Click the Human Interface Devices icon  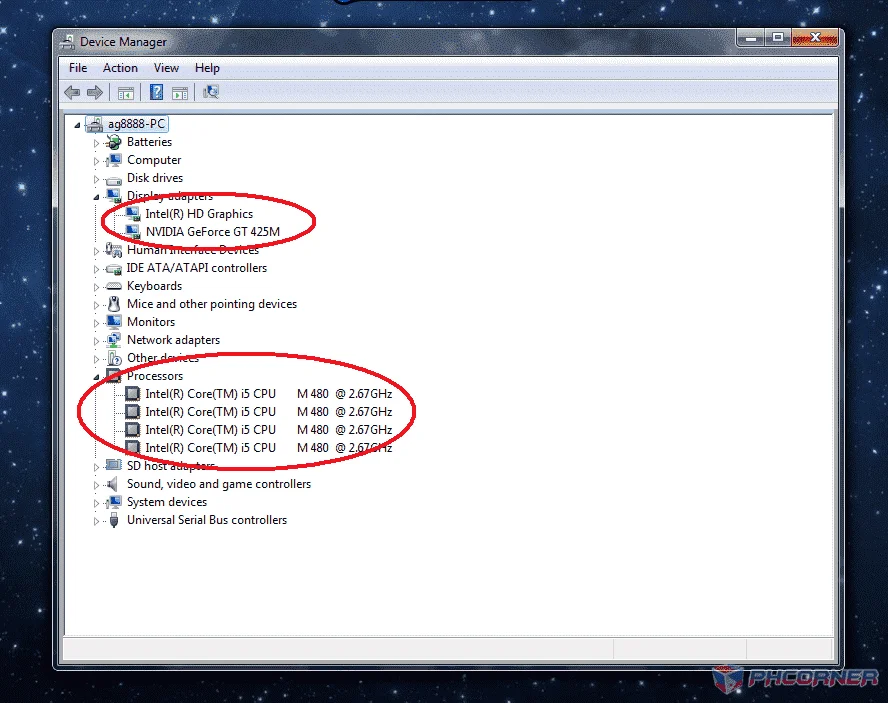point(113,250)
